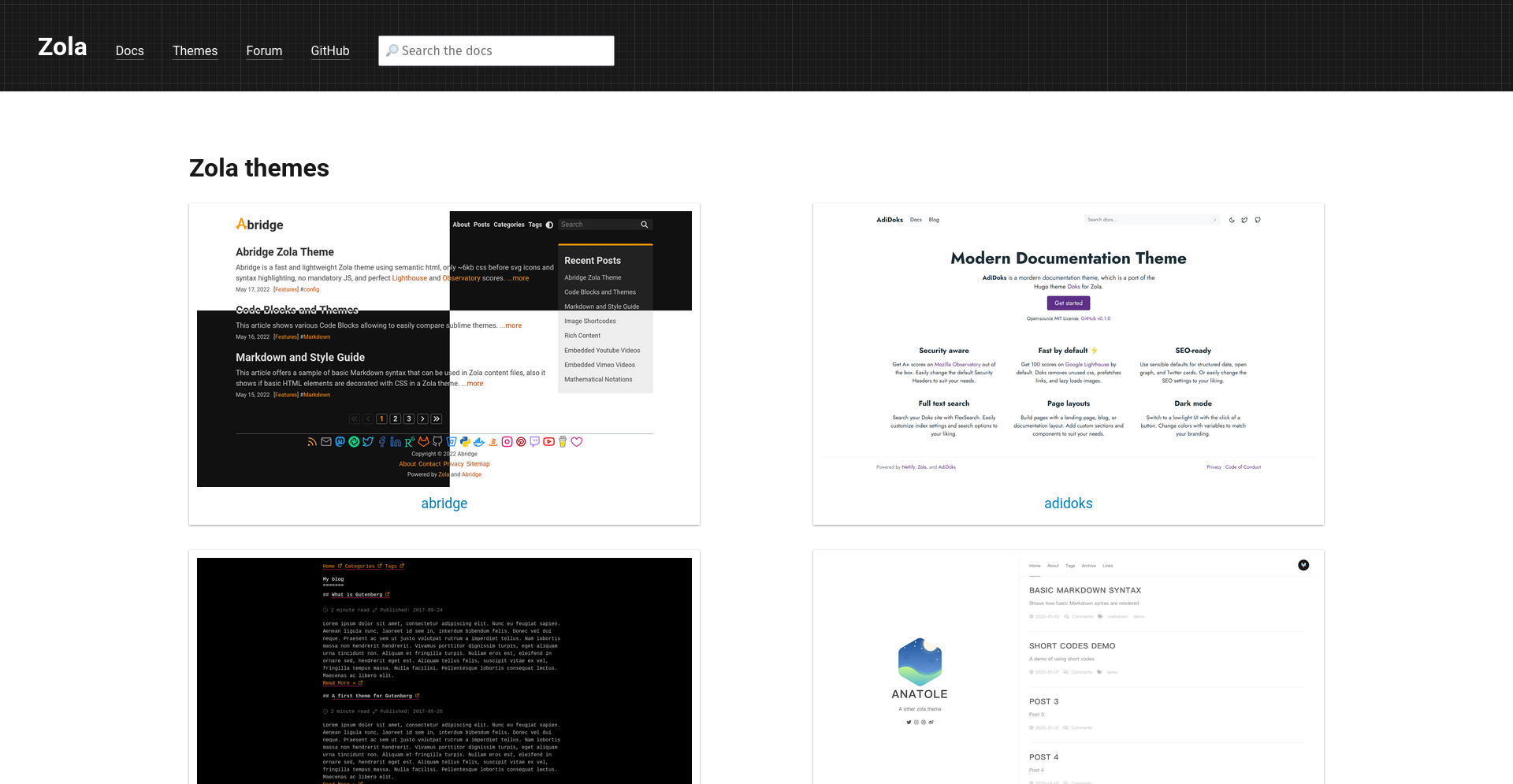Open the adidoks theme screenshot thumbnail

click(1069, 349)
